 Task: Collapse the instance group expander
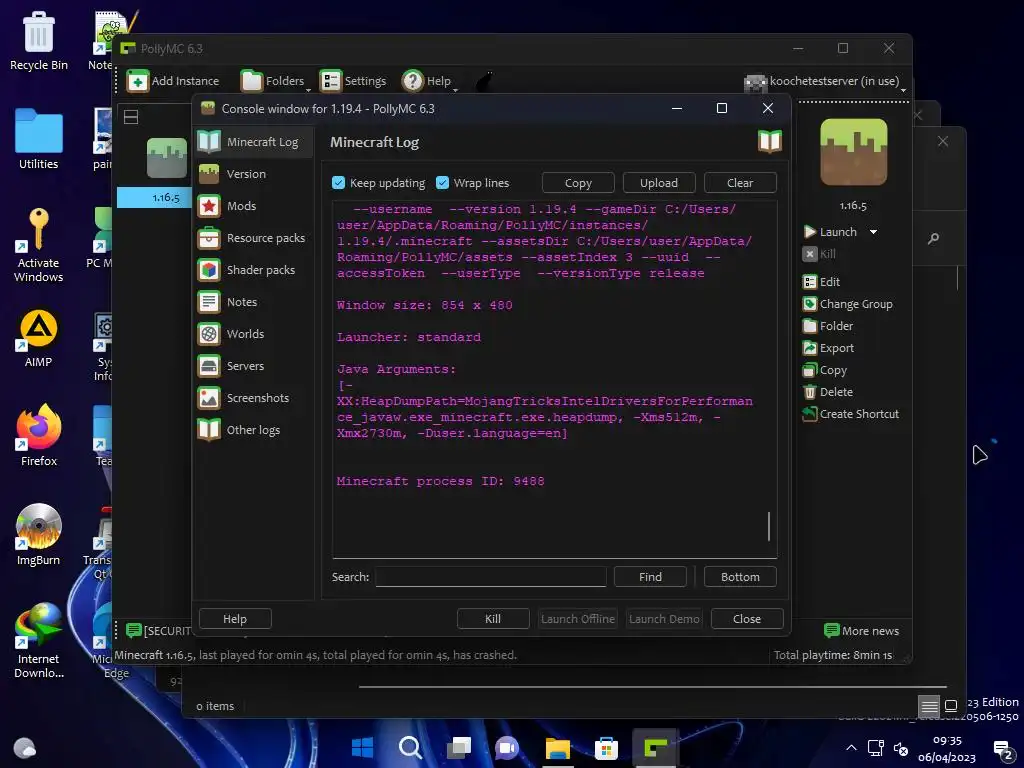[131, 117]
